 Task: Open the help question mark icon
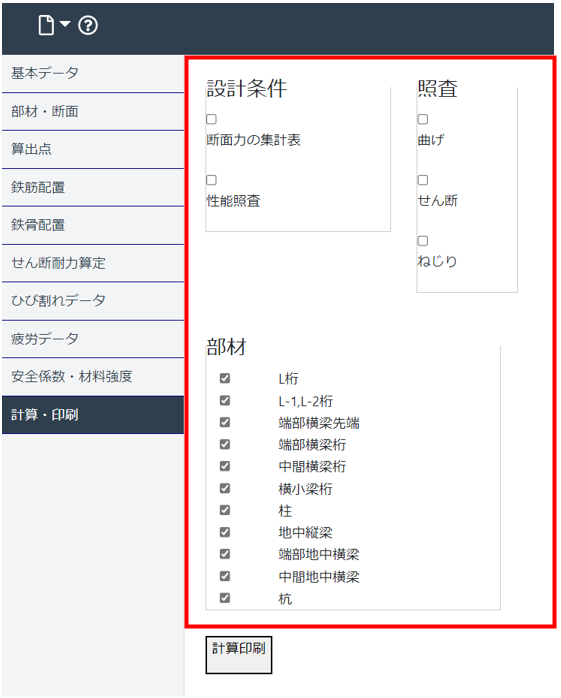88,25
